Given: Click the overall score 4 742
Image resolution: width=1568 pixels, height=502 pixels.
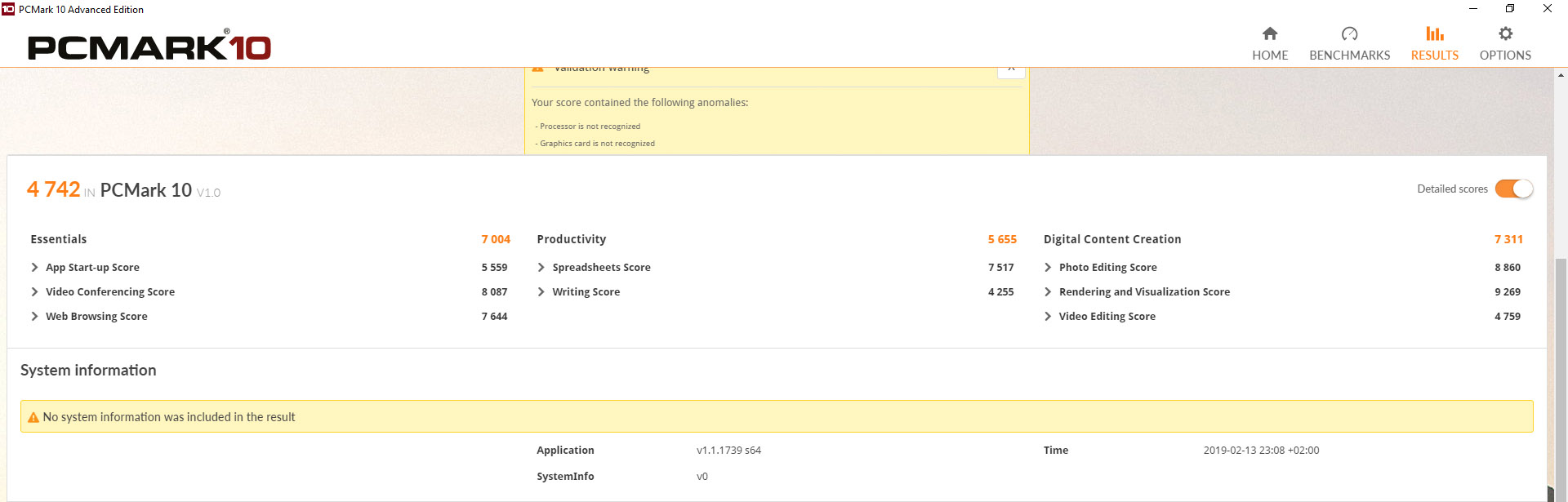Looking at the screenshot, I should pyautogui.click(x=54, y=189).
